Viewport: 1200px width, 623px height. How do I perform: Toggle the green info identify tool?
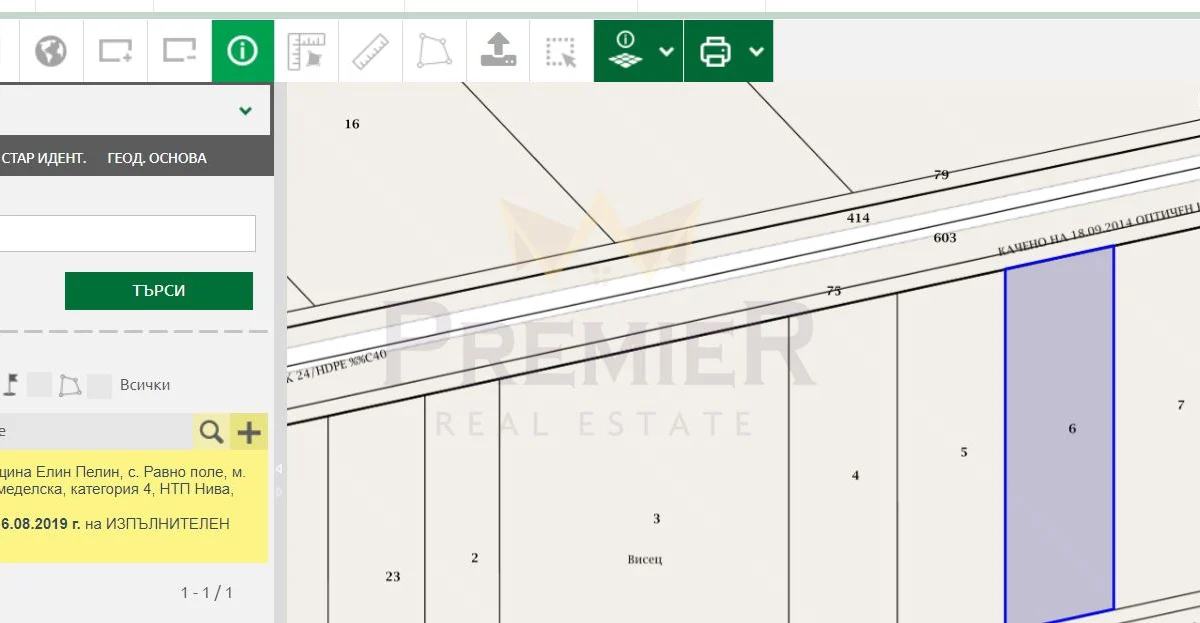(242, 51)
